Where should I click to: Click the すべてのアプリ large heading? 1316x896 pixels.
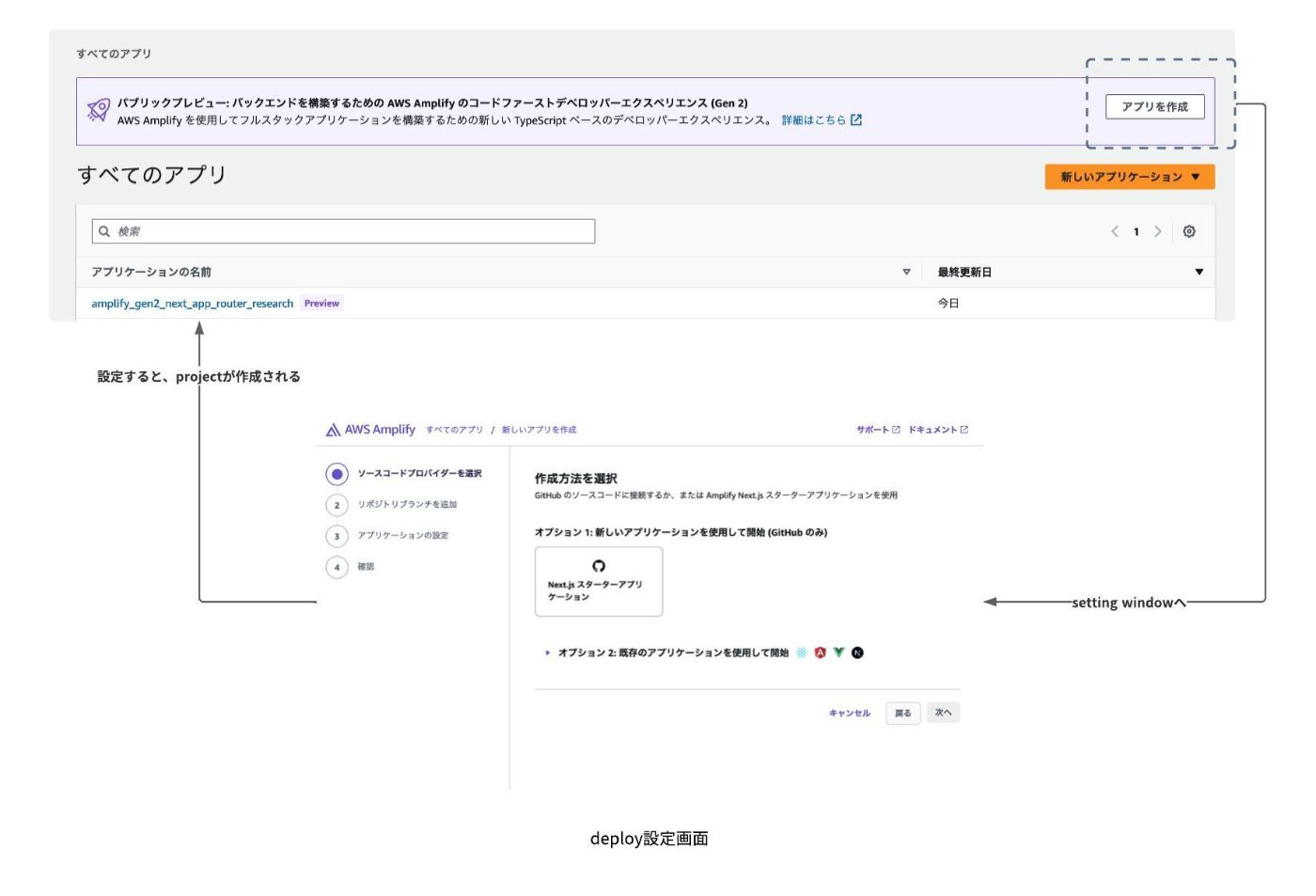pos(151,175)
